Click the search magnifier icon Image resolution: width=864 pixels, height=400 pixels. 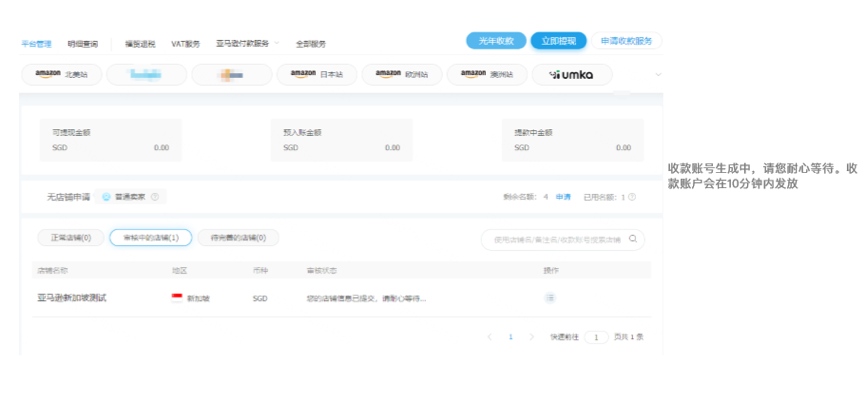pos(633,239)
